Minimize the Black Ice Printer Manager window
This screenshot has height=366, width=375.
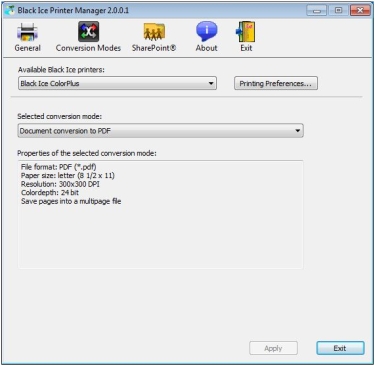coord(316,11)
